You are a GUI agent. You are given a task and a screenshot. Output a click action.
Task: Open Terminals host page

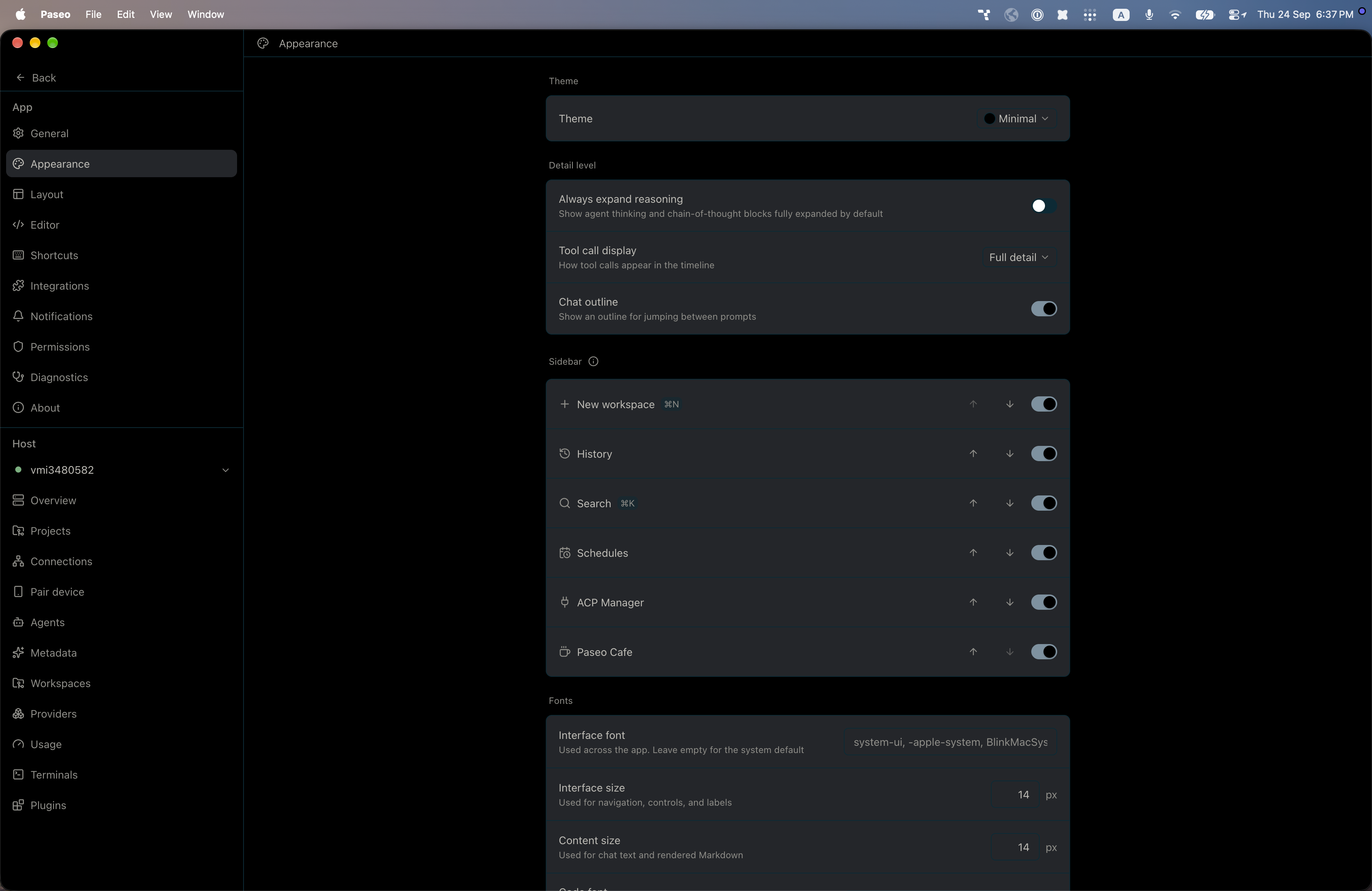pos(122,775)
